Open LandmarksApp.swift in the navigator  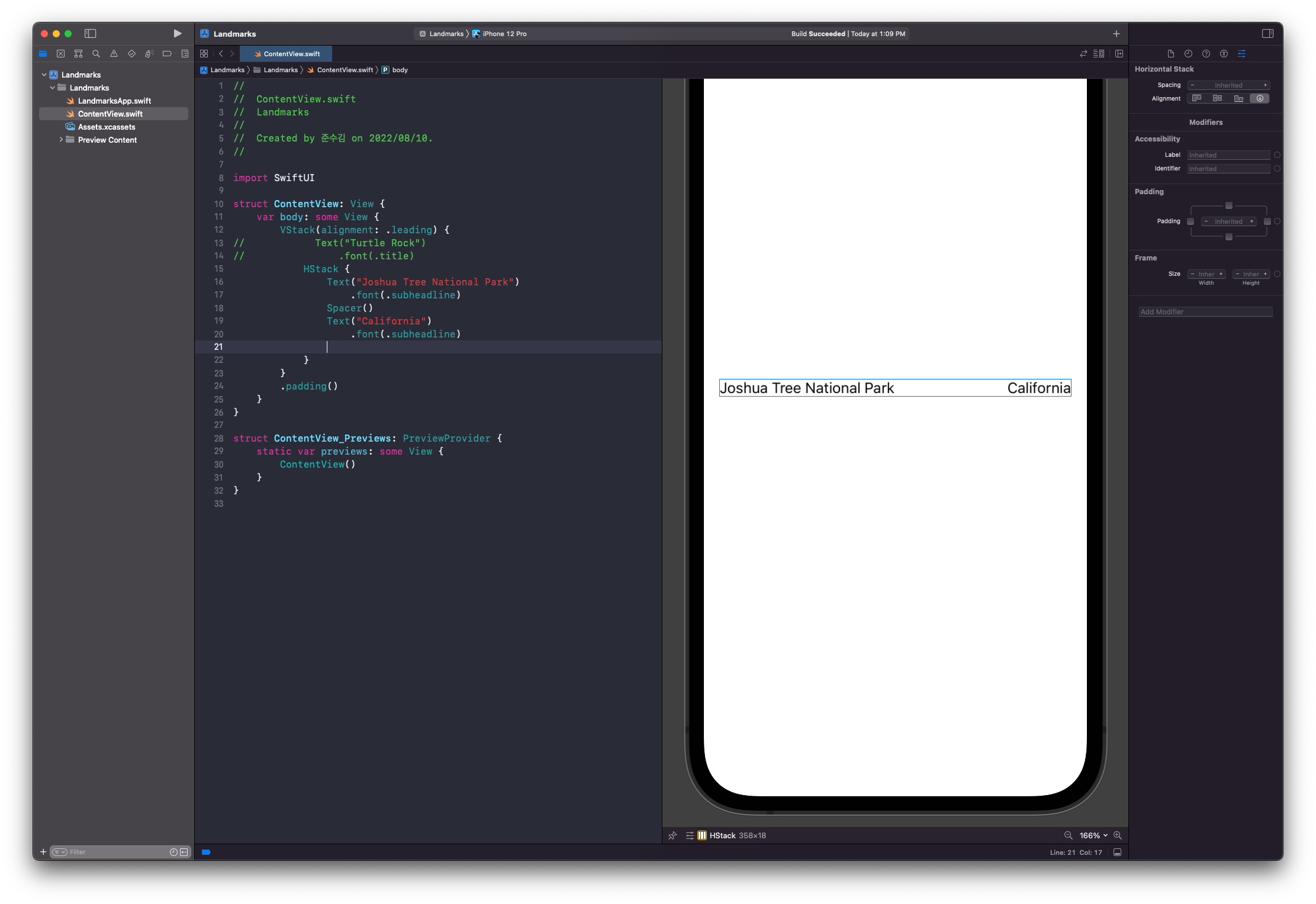[x=114, y=101]
